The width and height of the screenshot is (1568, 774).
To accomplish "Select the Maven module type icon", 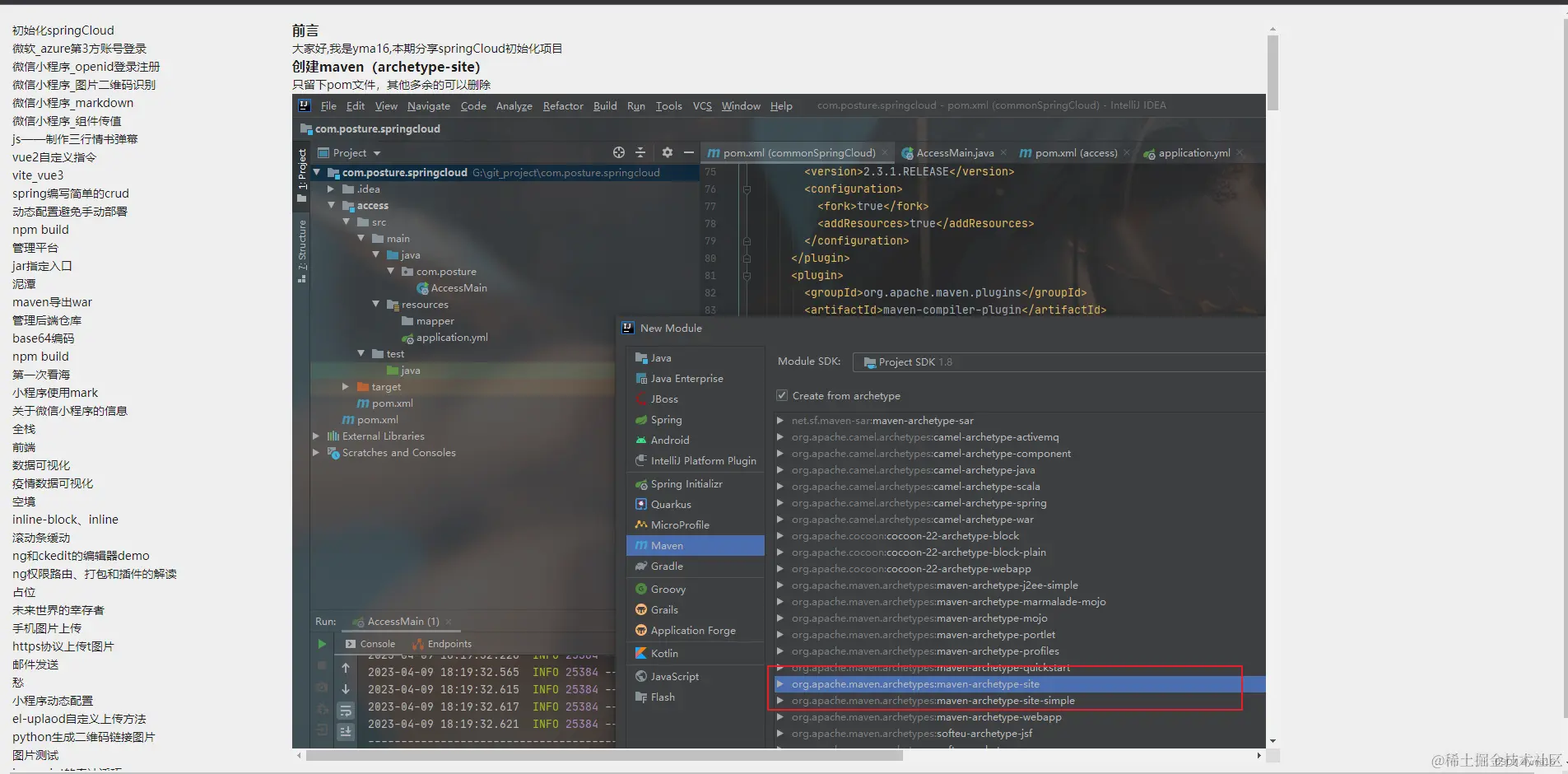I will 640,546.
